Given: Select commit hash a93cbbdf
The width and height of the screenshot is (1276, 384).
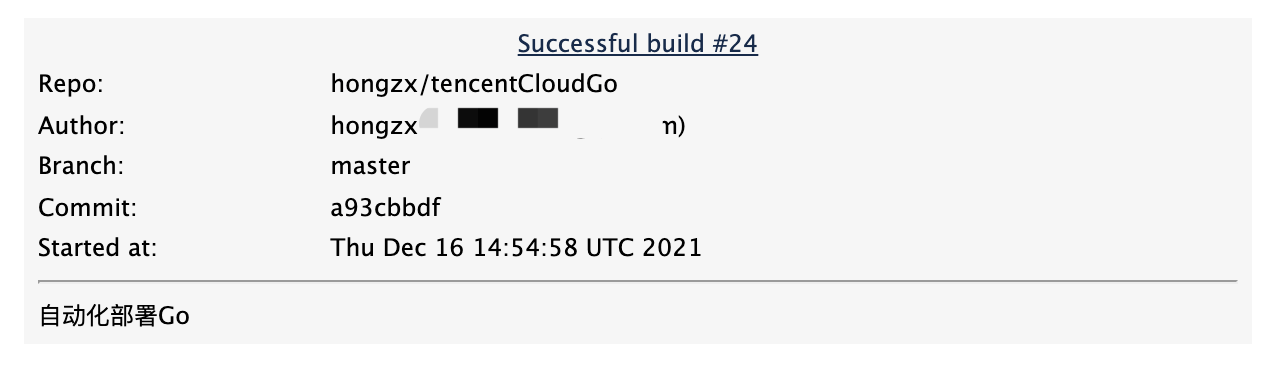Looking at the screenshot, I should [x=386, y=208].
